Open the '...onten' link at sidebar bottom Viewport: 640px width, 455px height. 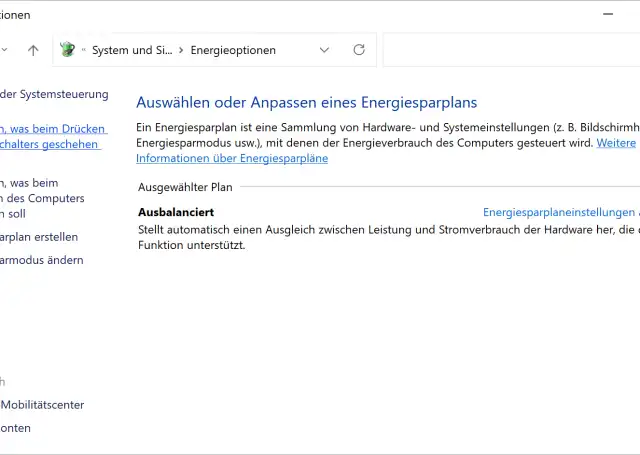(x=15, y=428)
